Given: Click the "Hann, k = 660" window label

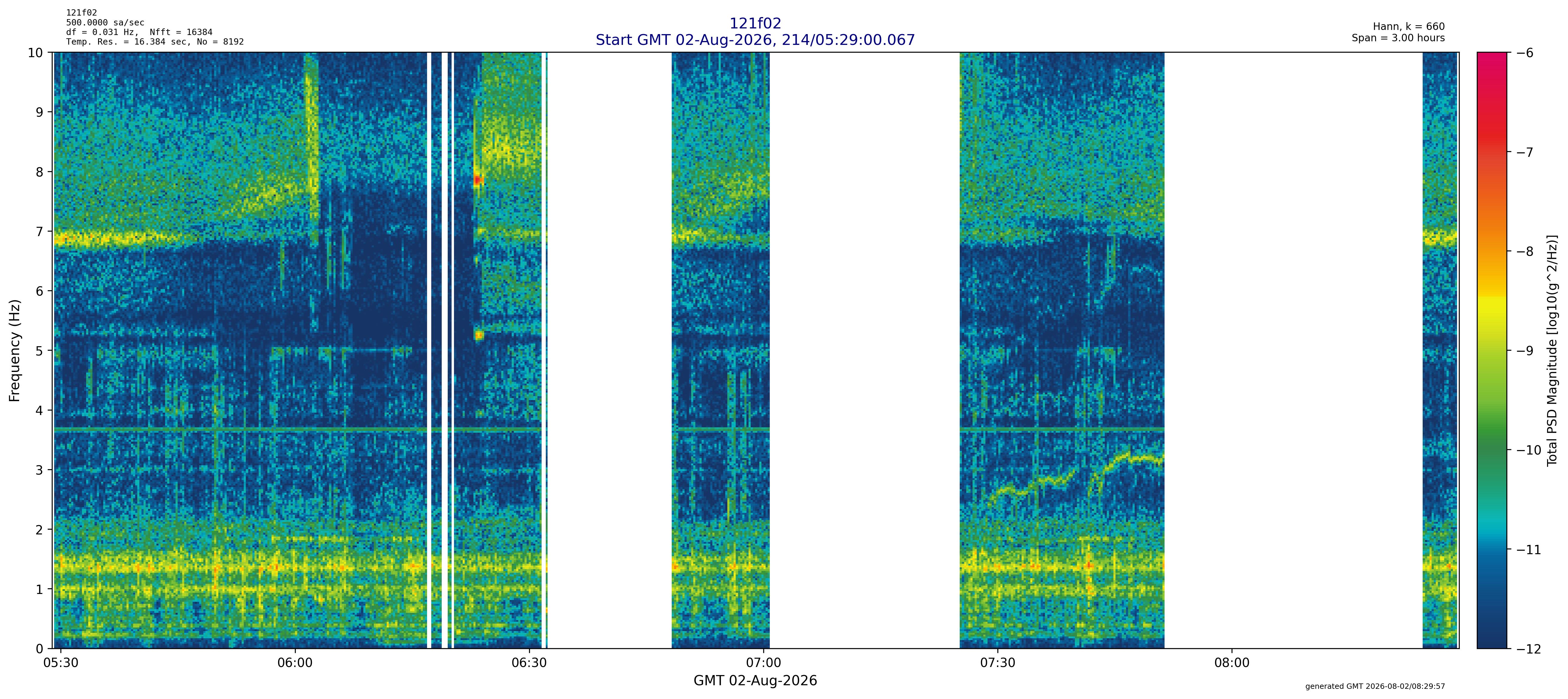Looking at the screenshot, I should click(1409, 27).
